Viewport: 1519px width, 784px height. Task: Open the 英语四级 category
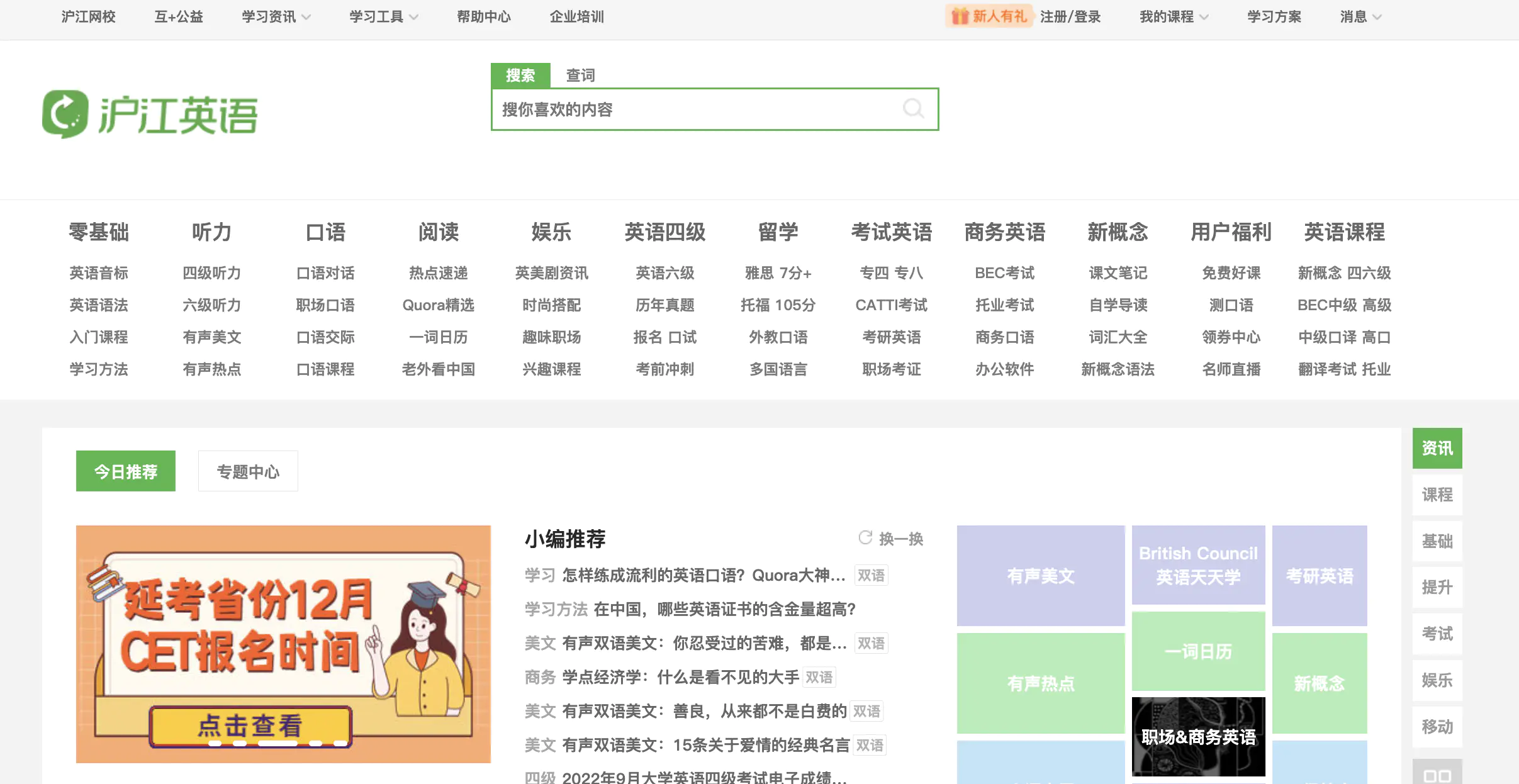[x=665, y=232]
